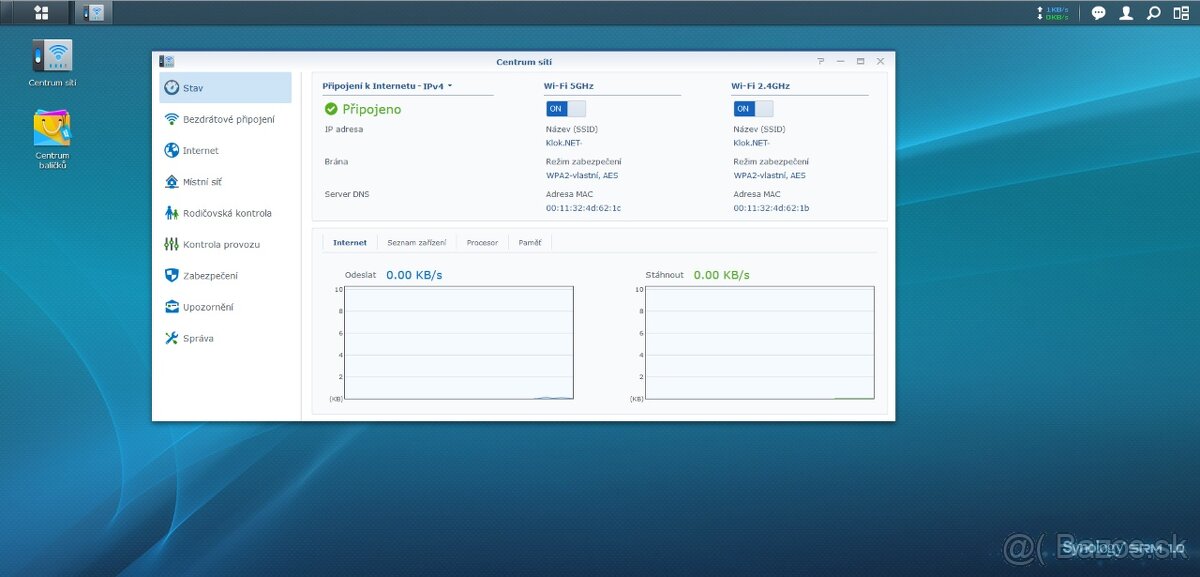Click MAC address 00:11:32:4d:62:1b
The image size is (1200, 577).
[x=771, y=208]
